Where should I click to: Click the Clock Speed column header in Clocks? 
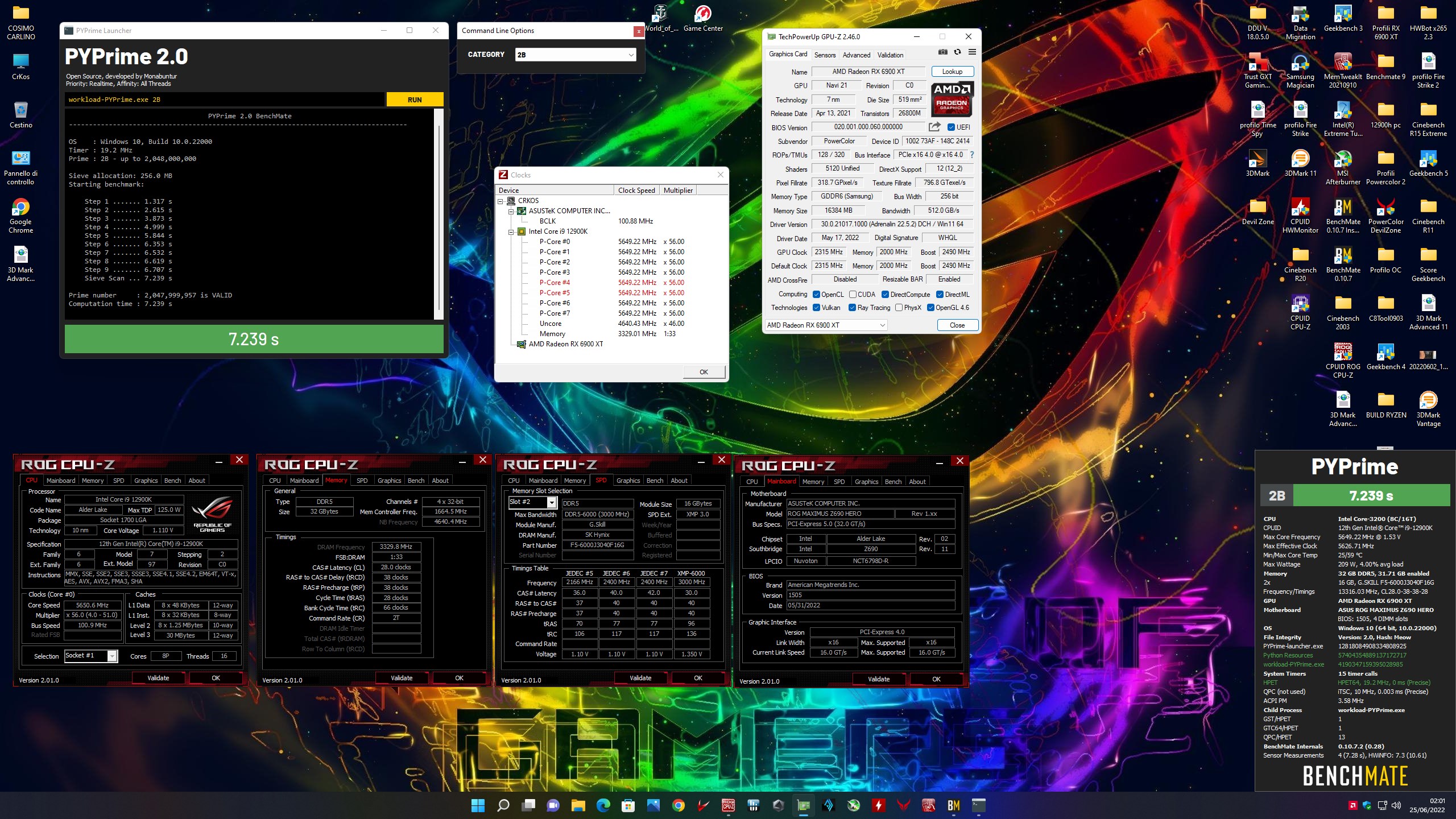pos(636,190)
